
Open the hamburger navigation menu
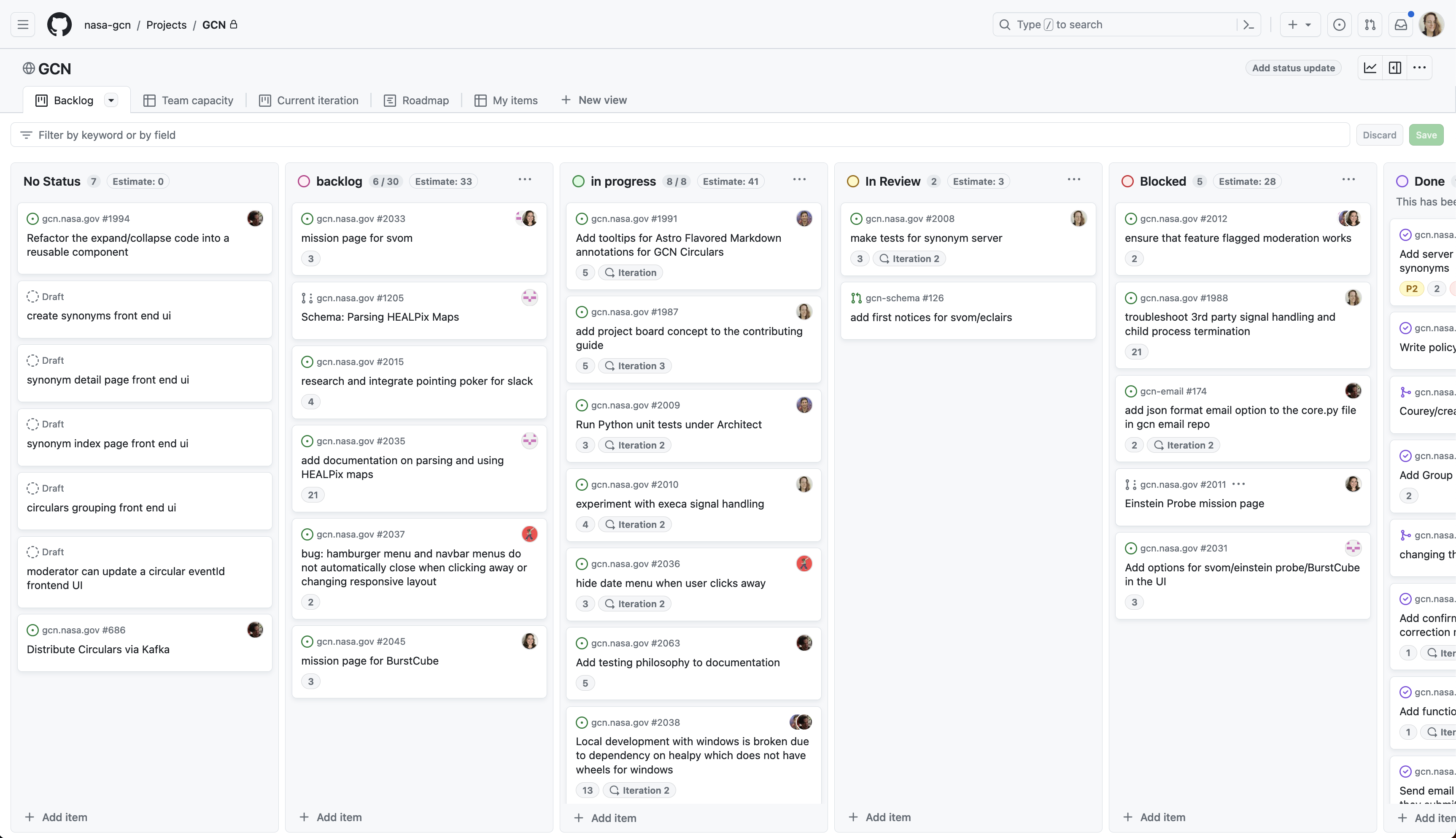(23, 25)
